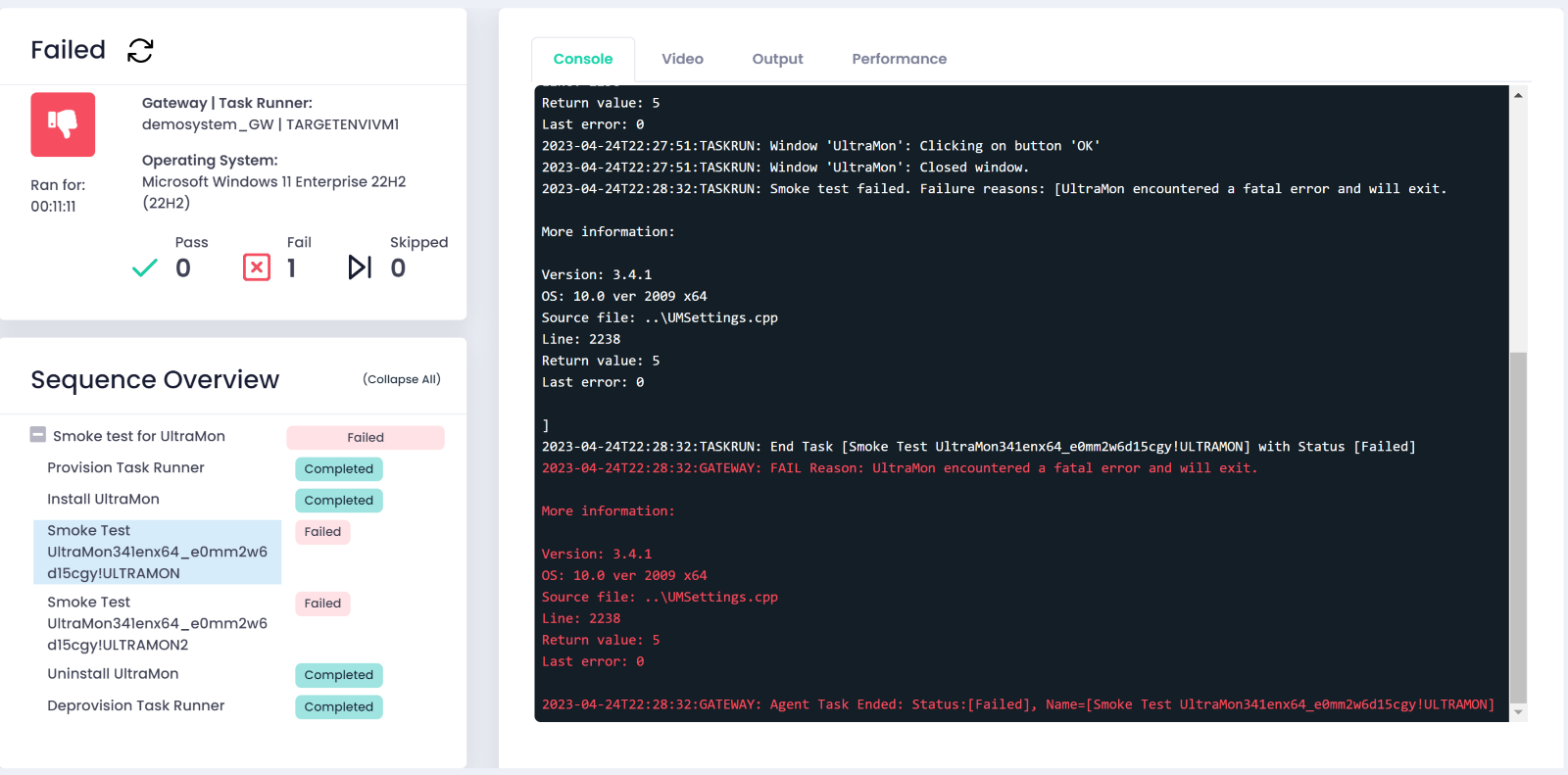Viewport: 1568px width, 775px height.
Task: Open the Output tab
Action: (777, 59)
